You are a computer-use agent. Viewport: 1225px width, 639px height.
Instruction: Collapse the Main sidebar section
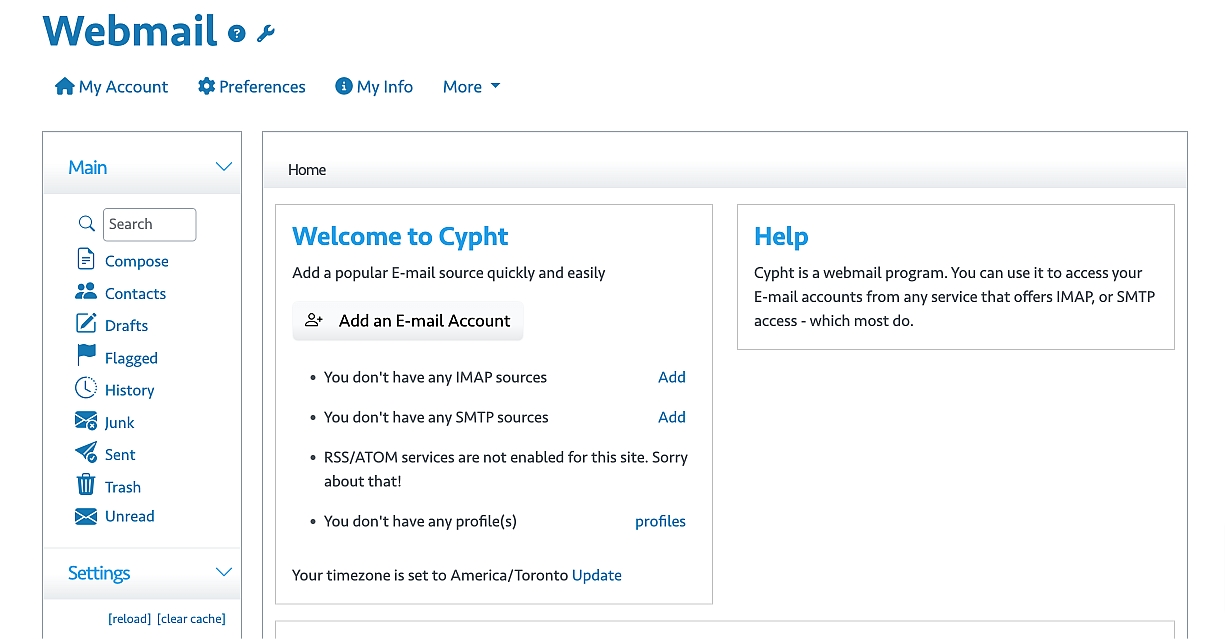224,167
